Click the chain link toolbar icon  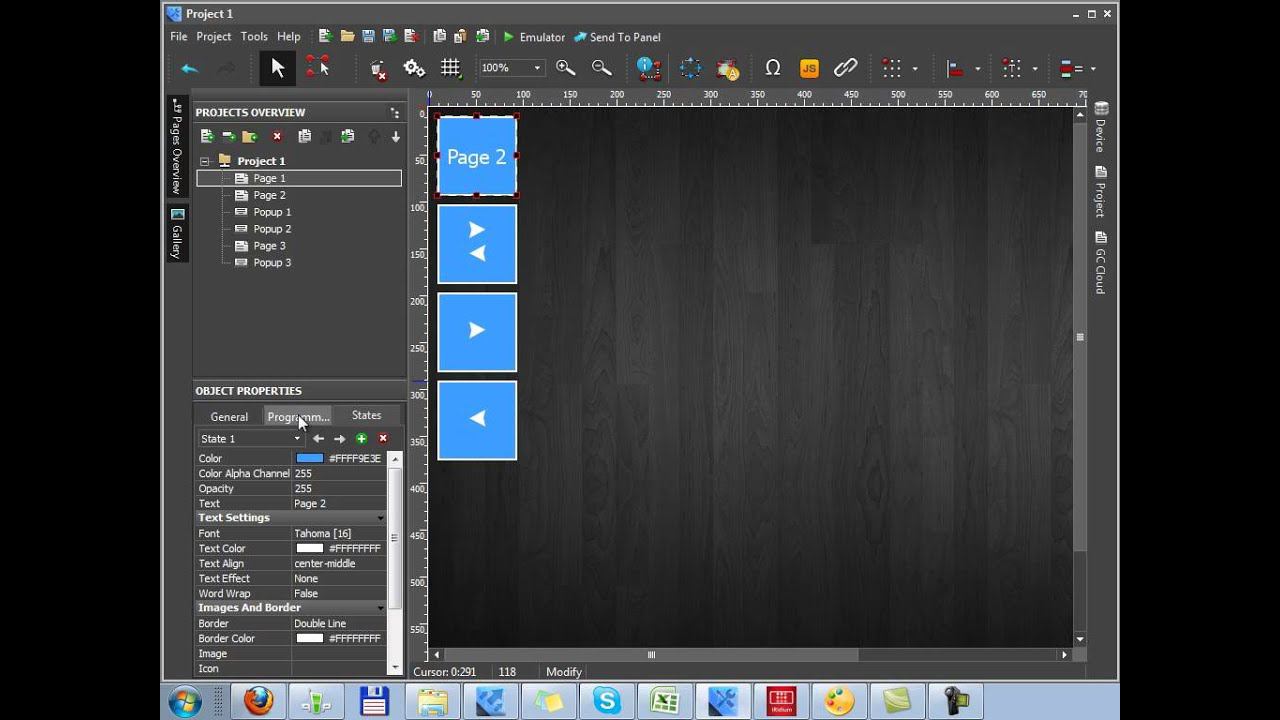(845, 68)
